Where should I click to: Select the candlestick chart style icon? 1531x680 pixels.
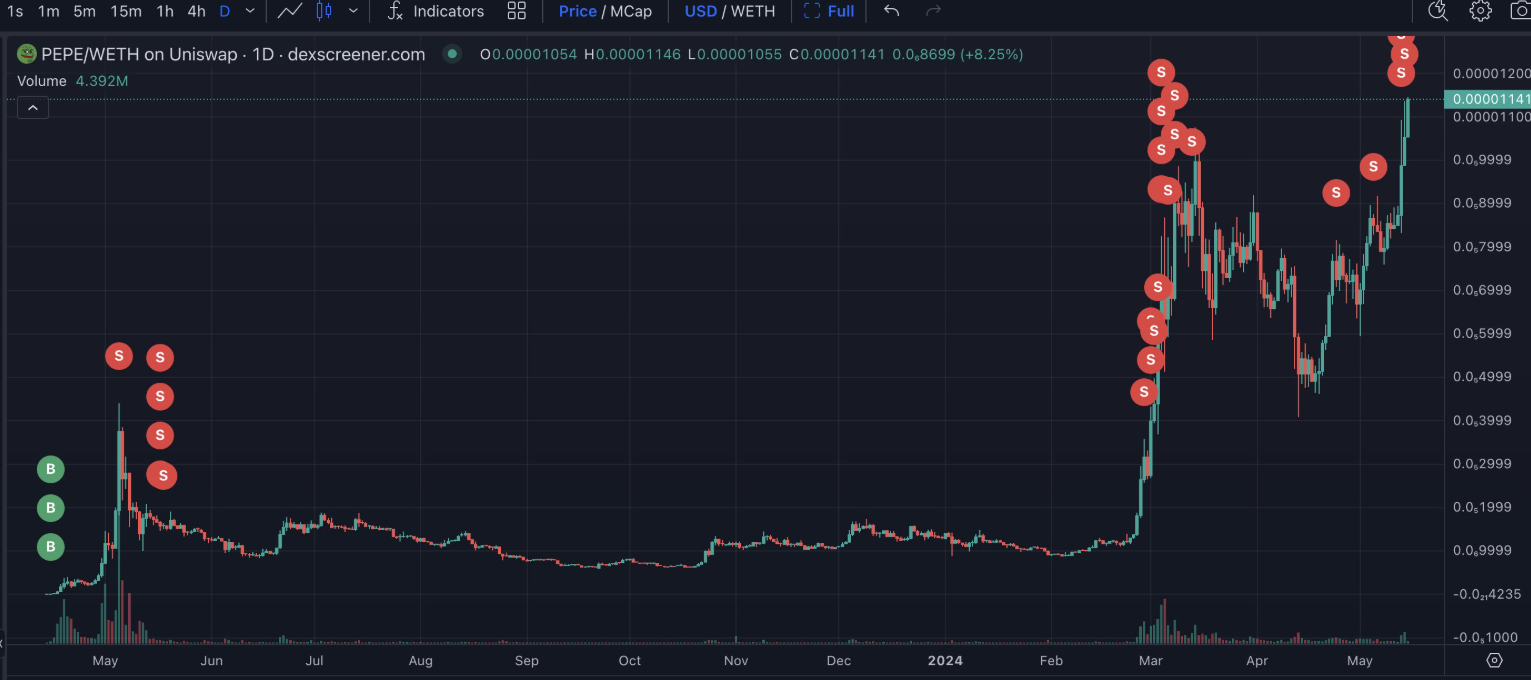pos(323,11)
